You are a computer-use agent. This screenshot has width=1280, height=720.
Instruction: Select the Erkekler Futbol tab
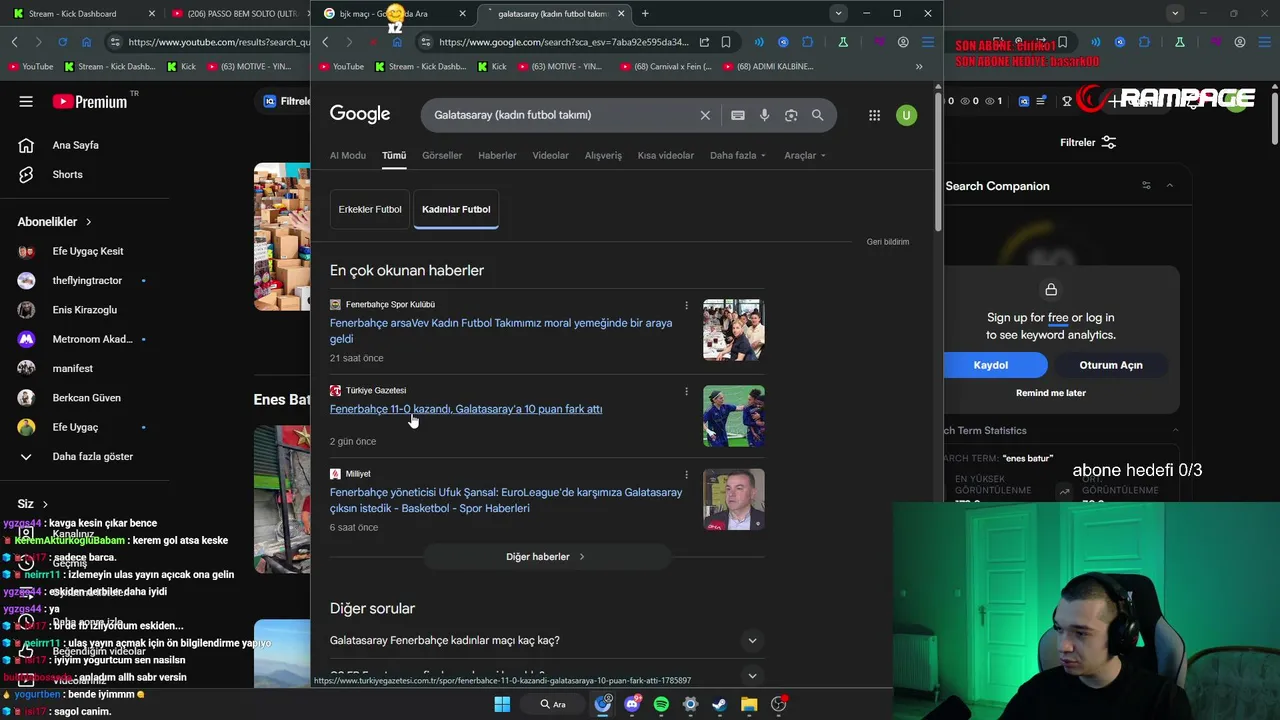click(x=370, y=209)
